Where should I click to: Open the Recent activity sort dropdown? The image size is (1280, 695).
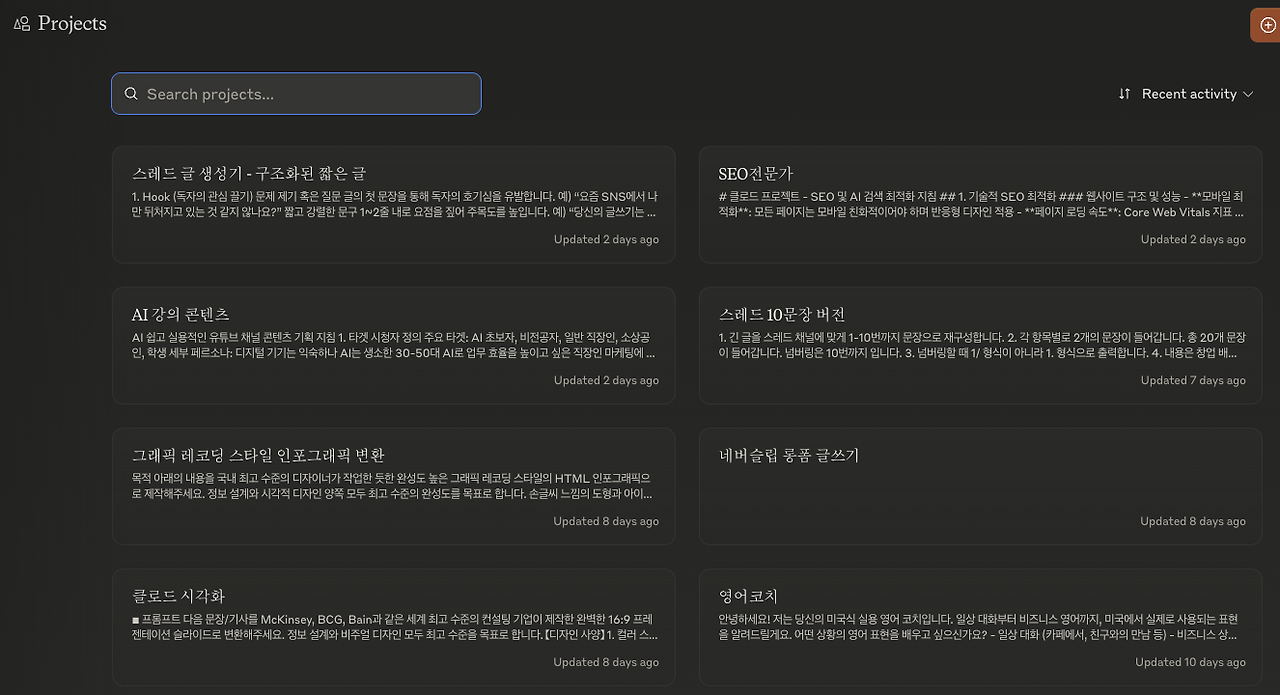[1186, 93]
